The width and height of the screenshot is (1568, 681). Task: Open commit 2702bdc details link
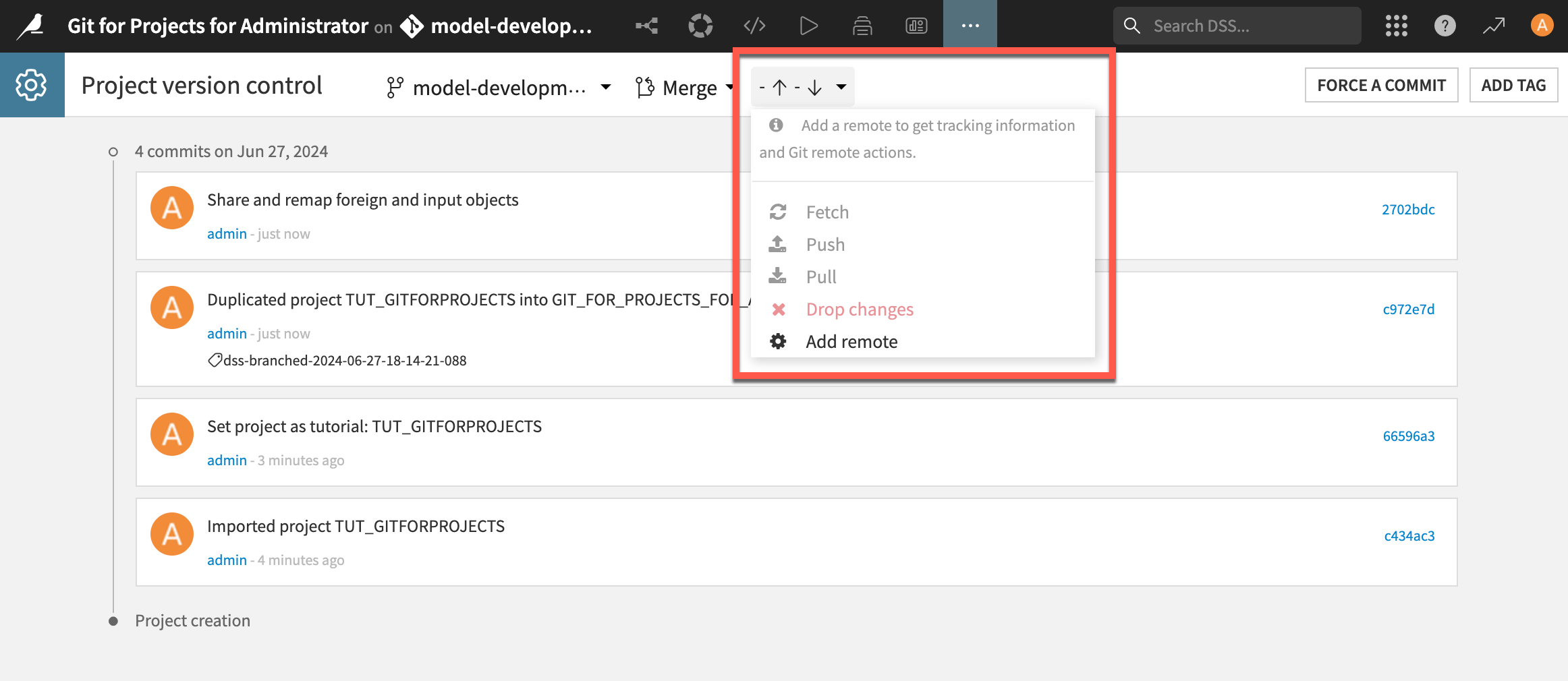1408,209
